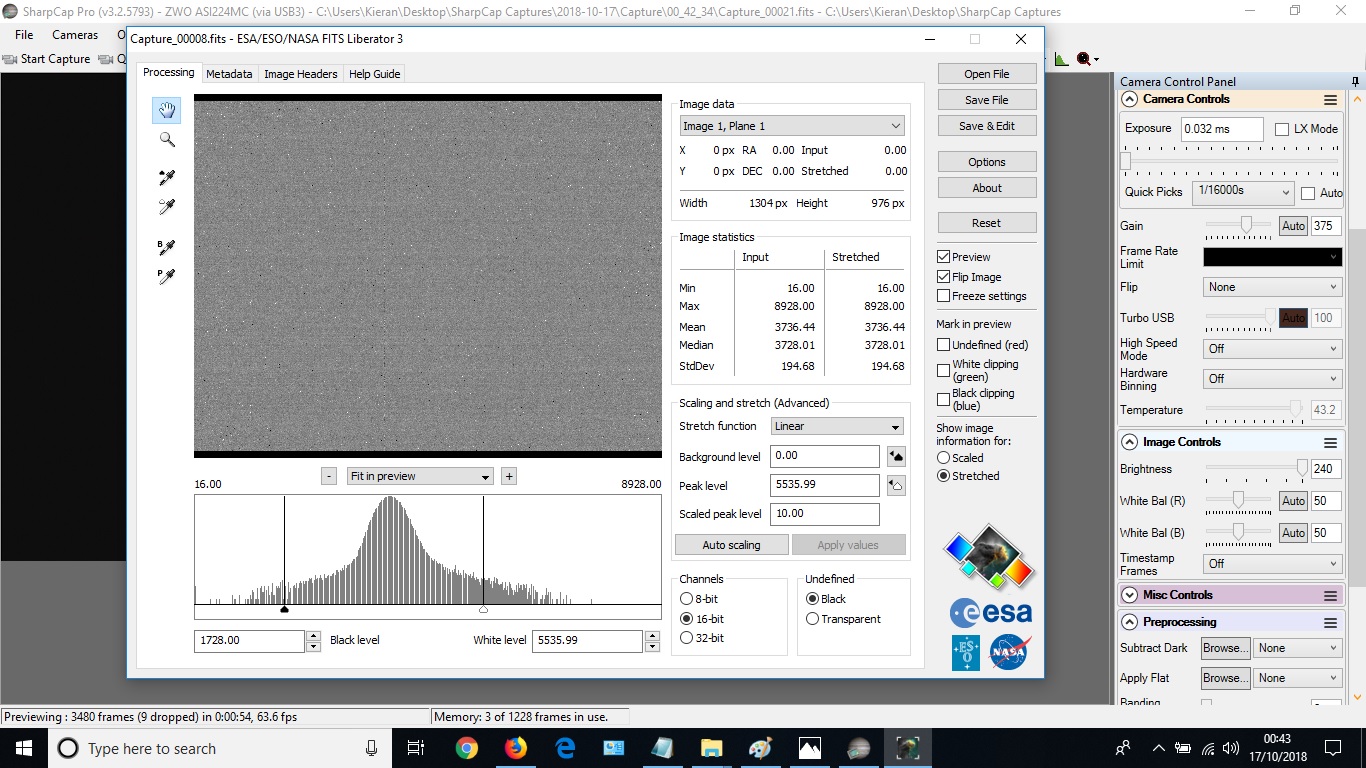This screenshot has height=768, width=1366.
Task: Click the Reset button
Action: click(x=987, y=223)
